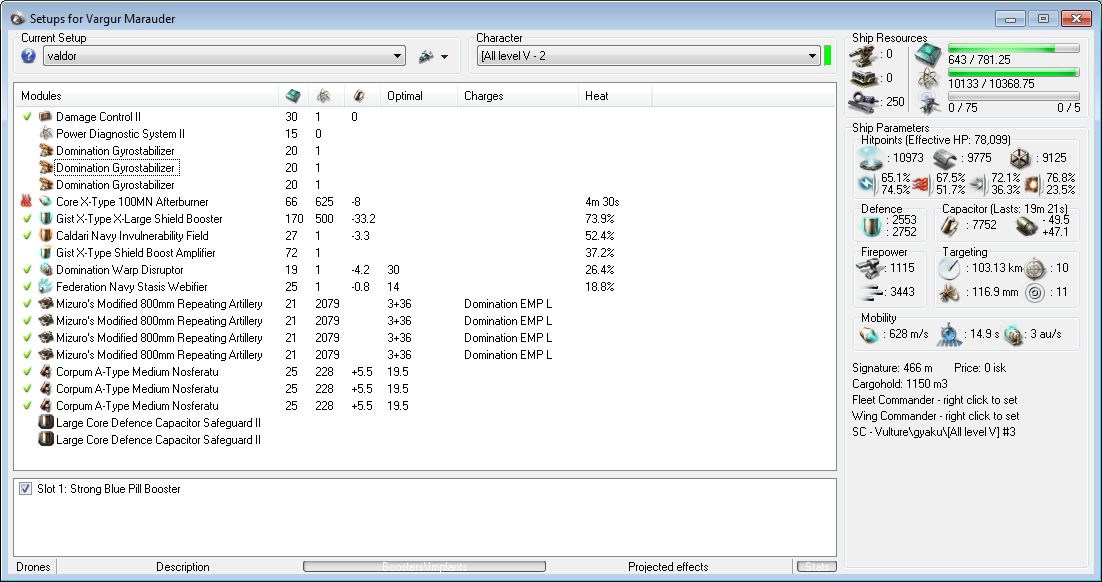The width and height of the screenshot is (1102, 582).
Task: Click the targeting range icon showing 103.13 km
Action: [949, 268]
